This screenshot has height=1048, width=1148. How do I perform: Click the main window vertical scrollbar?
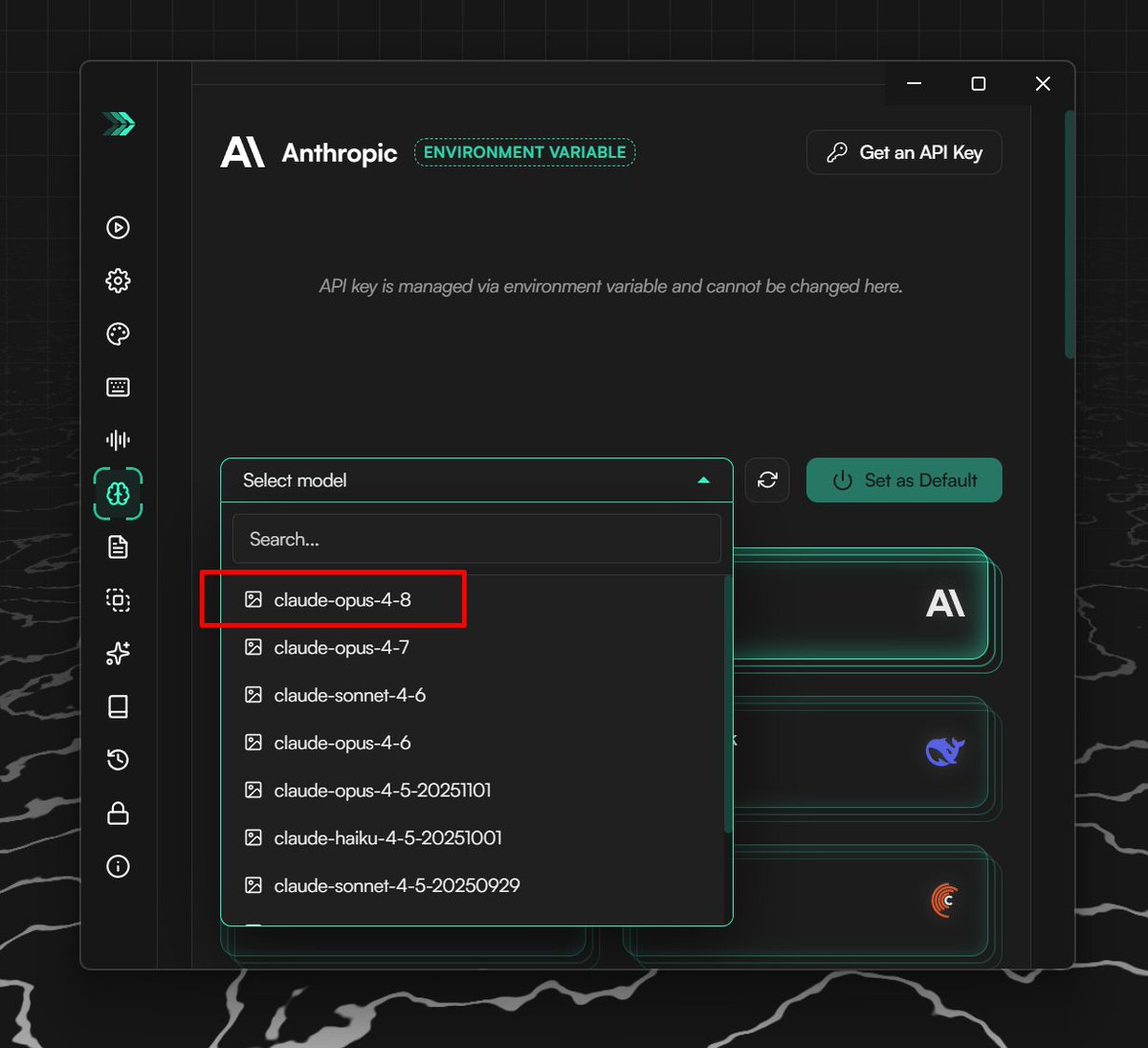1070,234
